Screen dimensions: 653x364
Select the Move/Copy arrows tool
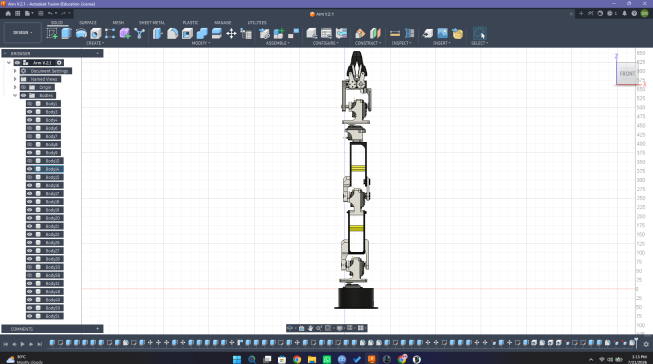[x=231, y=33]
